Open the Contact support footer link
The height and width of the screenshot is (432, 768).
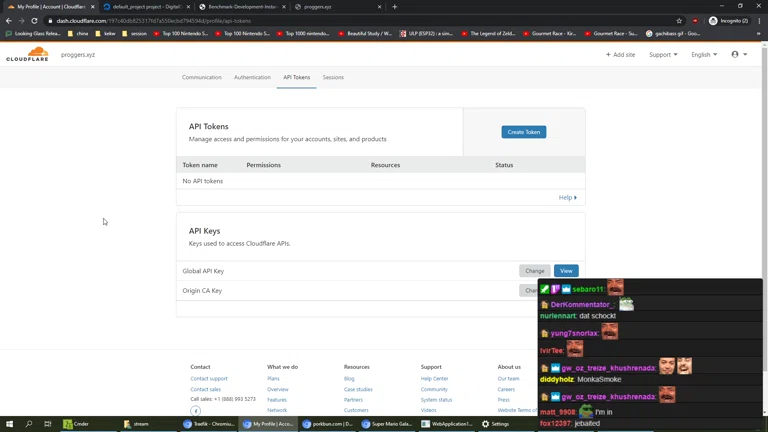coord(209,379)
